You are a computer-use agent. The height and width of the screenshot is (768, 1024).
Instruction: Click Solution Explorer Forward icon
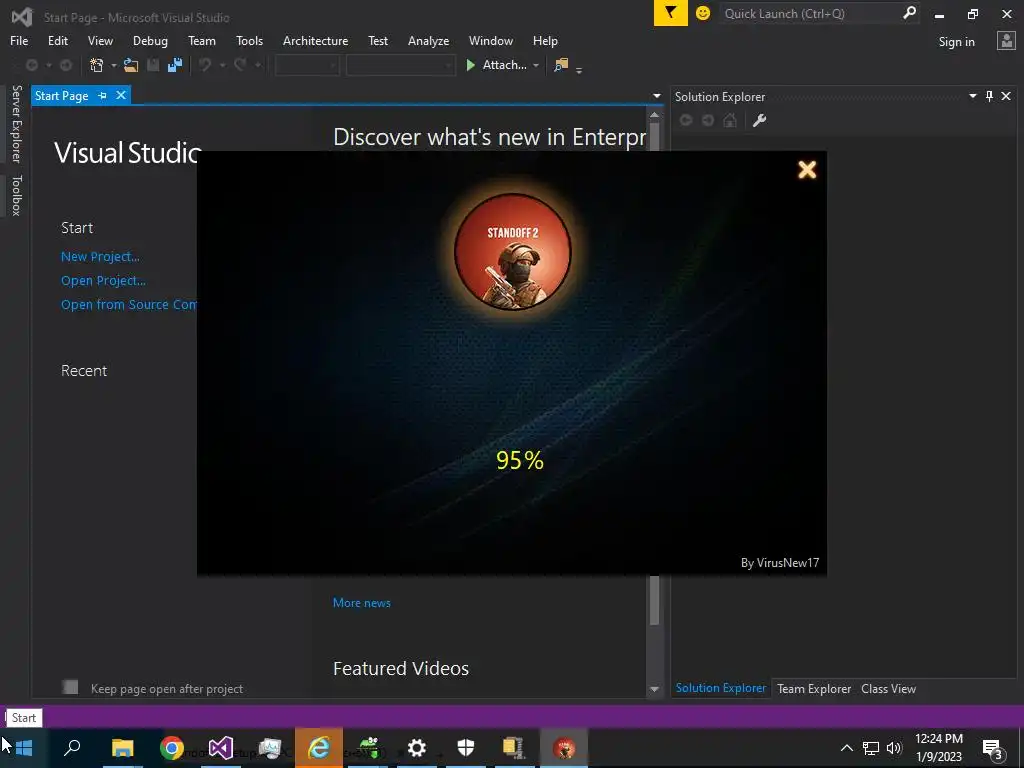708,120
